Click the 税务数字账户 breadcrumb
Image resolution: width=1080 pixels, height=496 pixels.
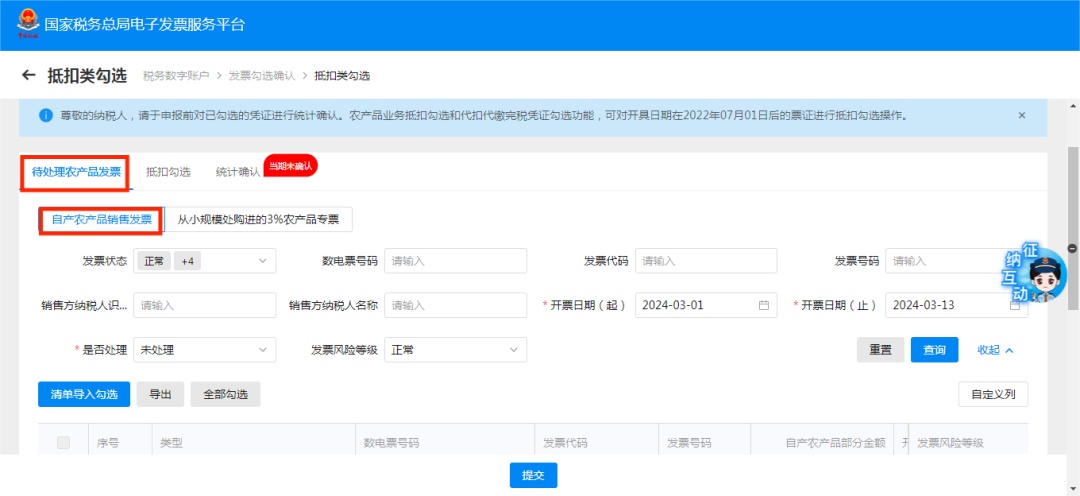pos(176,76)
